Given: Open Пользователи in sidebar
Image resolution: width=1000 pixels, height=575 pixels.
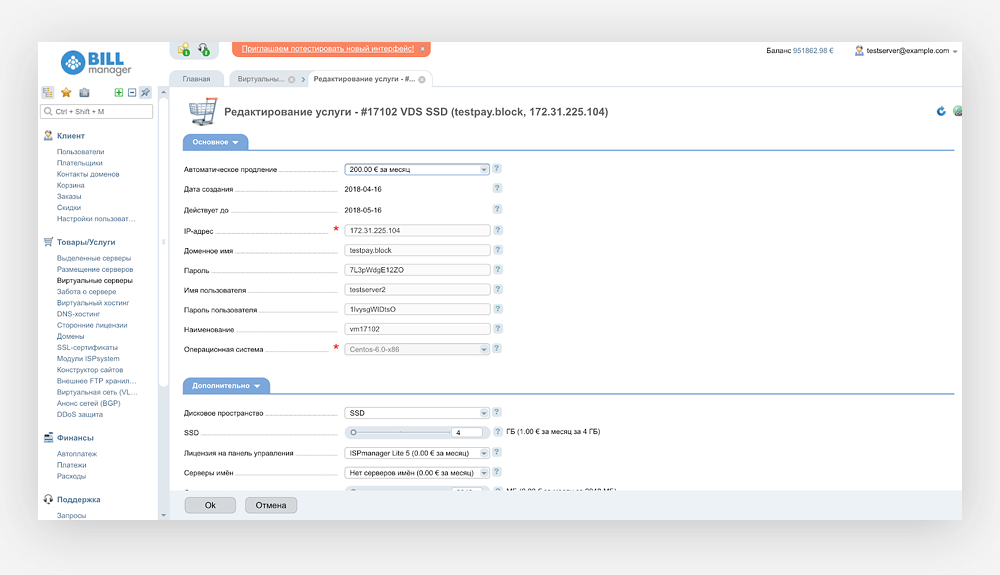Looking at the screenshot, I should [x=80, y=152].
